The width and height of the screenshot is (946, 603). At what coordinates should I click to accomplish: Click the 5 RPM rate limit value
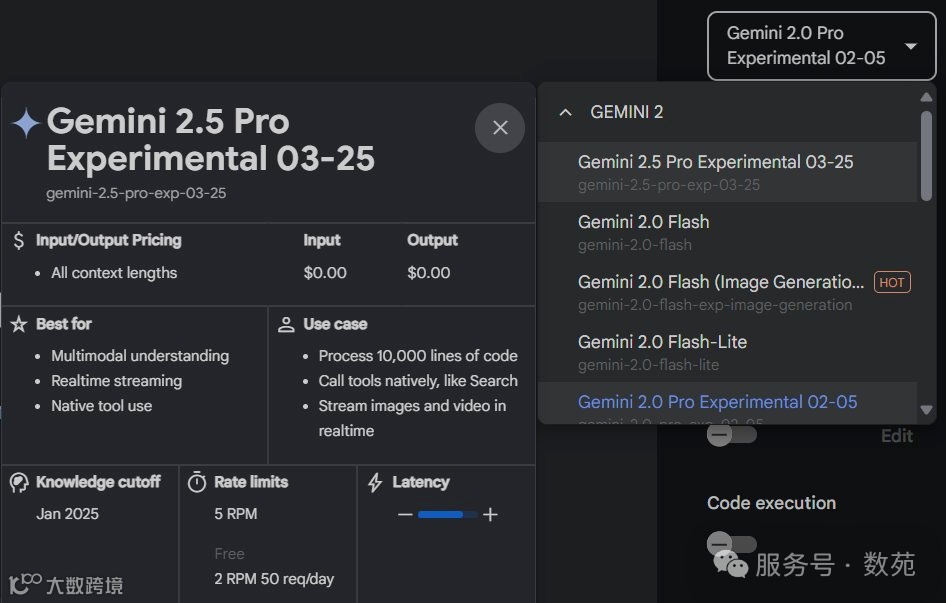236,514
